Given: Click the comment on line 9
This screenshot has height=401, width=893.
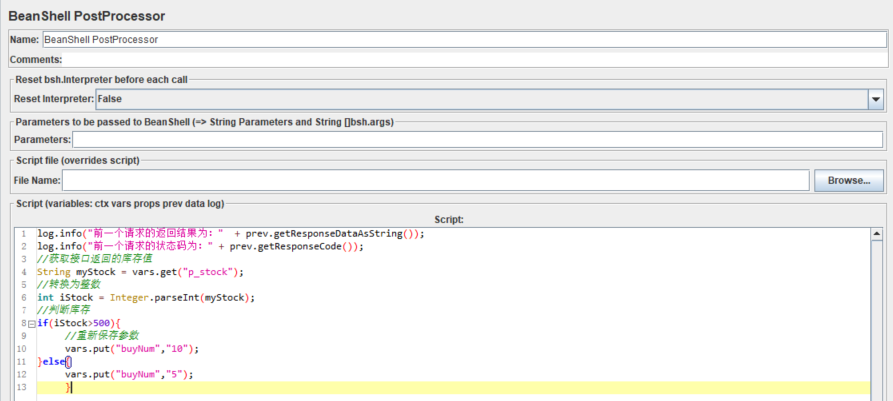Looking at the screenshot, I should coord(101,336).
